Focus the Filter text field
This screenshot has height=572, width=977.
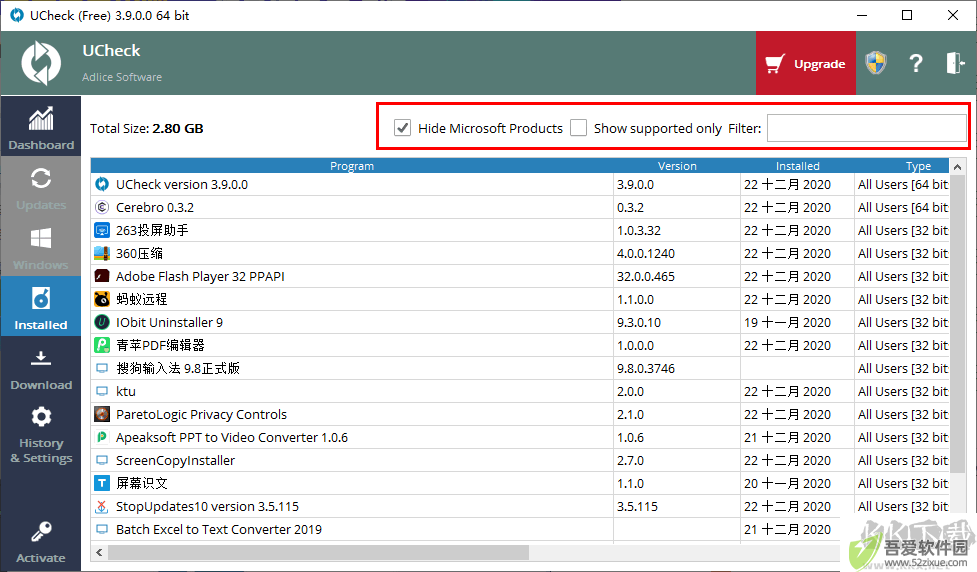[866, 128]
